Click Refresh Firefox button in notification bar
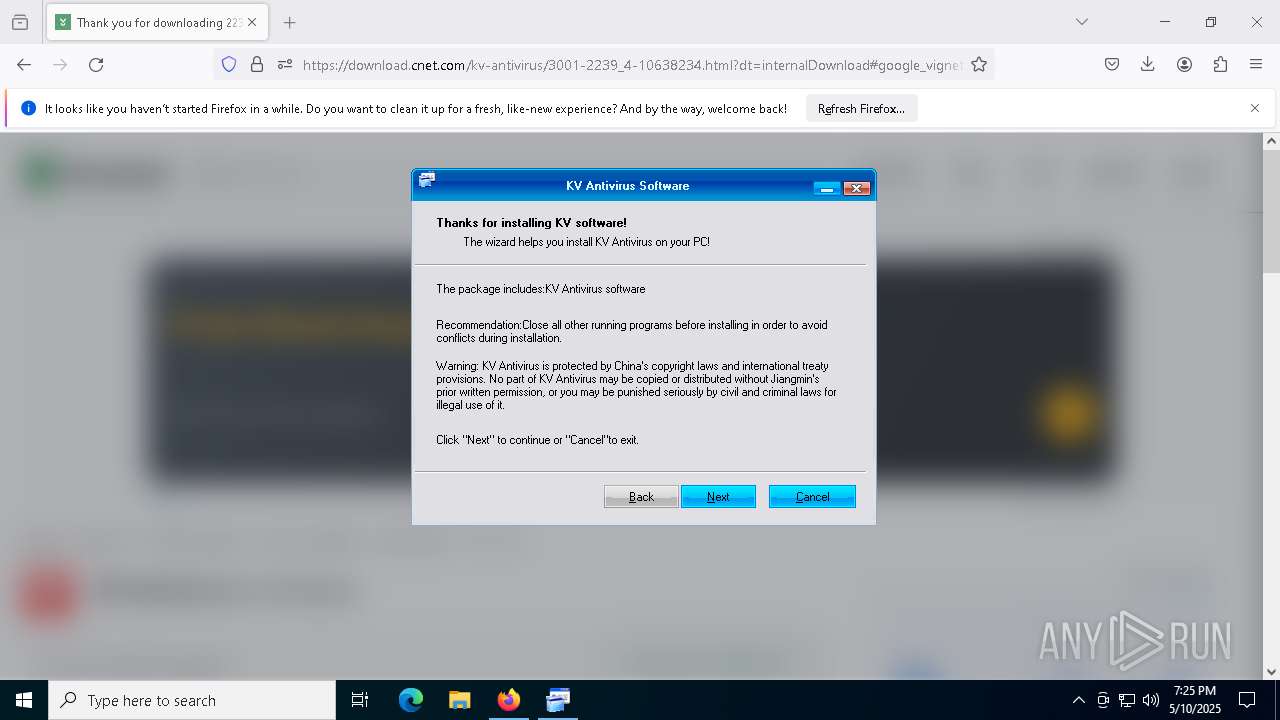This screenshot has height=720, width=1280. coord(861,109)
